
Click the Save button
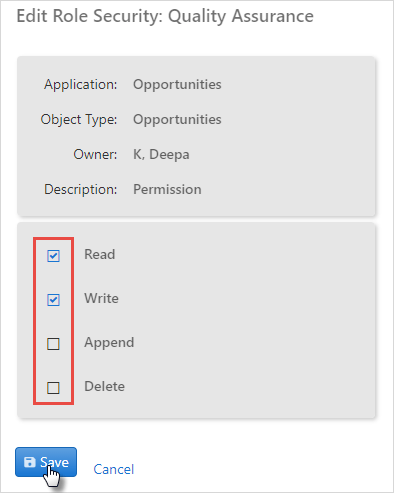[46, 462]
